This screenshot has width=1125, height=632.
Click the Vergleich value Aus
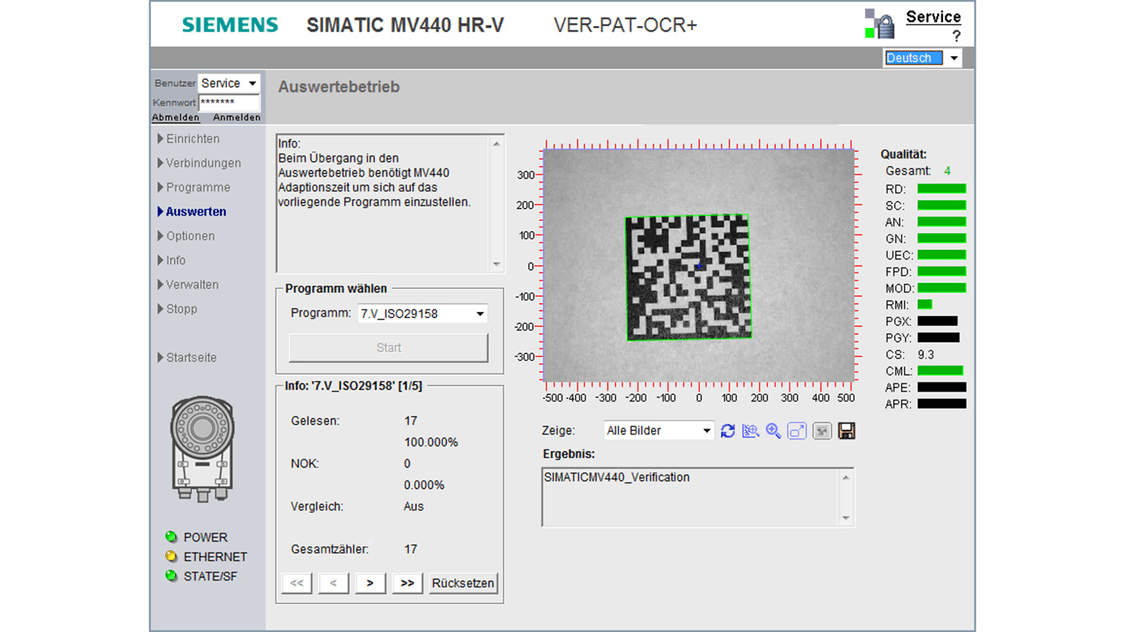tap(414, 506)
